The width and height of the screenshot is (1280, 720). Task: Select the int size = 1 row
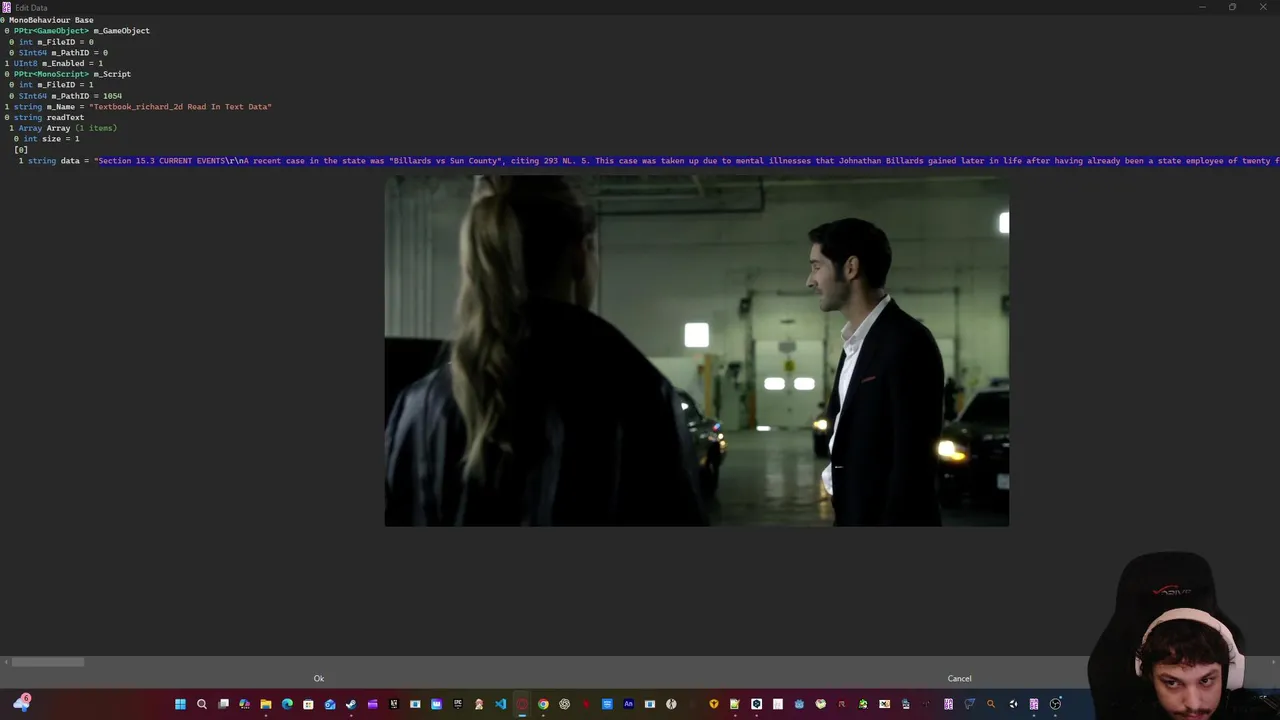[47, 139]
